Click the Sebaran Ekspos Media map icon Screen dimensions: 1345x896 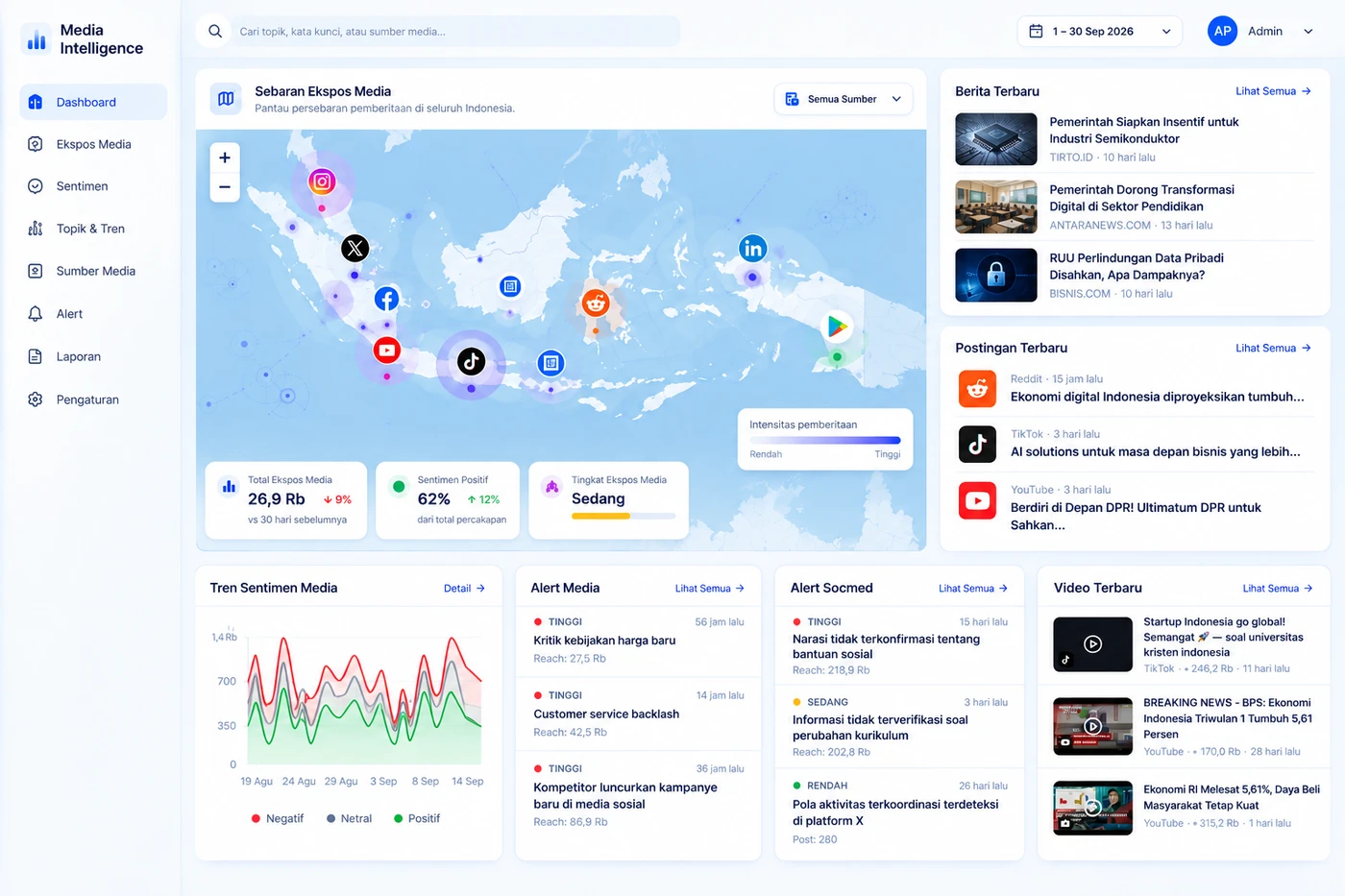(x=226, y=99)
